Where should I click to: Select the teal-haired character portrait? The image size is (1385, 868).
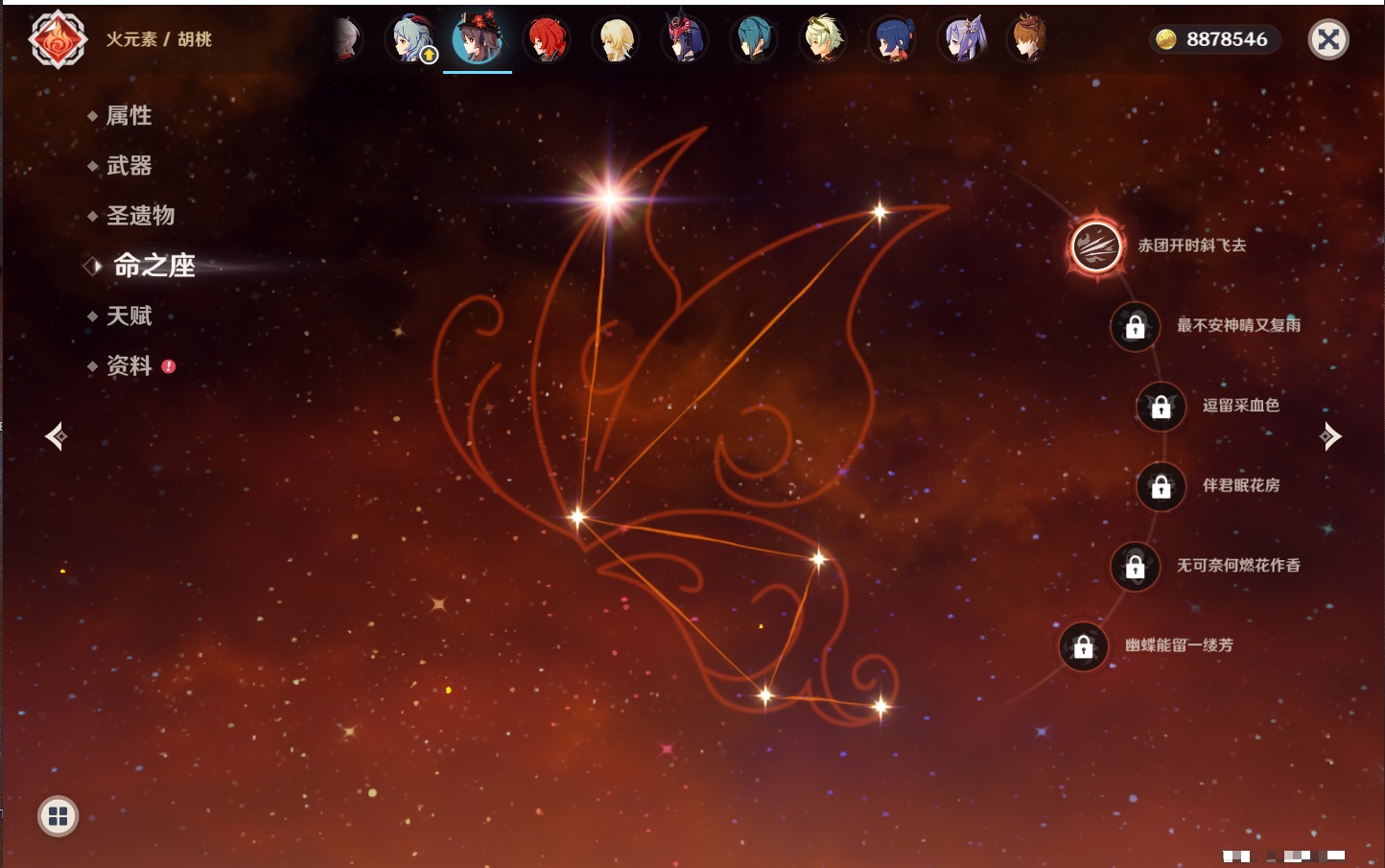[x=754, y=39]
